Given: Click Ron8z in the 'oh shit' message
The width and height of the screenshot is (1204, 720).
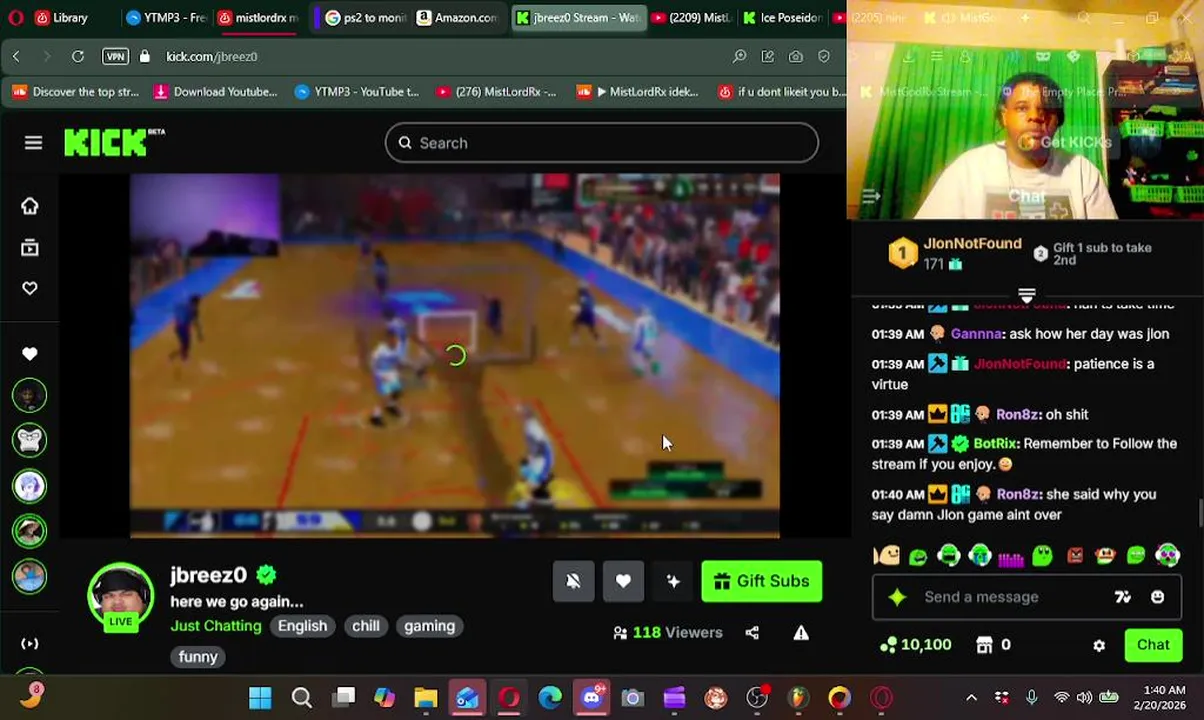Looking at the screenshot, I should [x=1017, y=414].
